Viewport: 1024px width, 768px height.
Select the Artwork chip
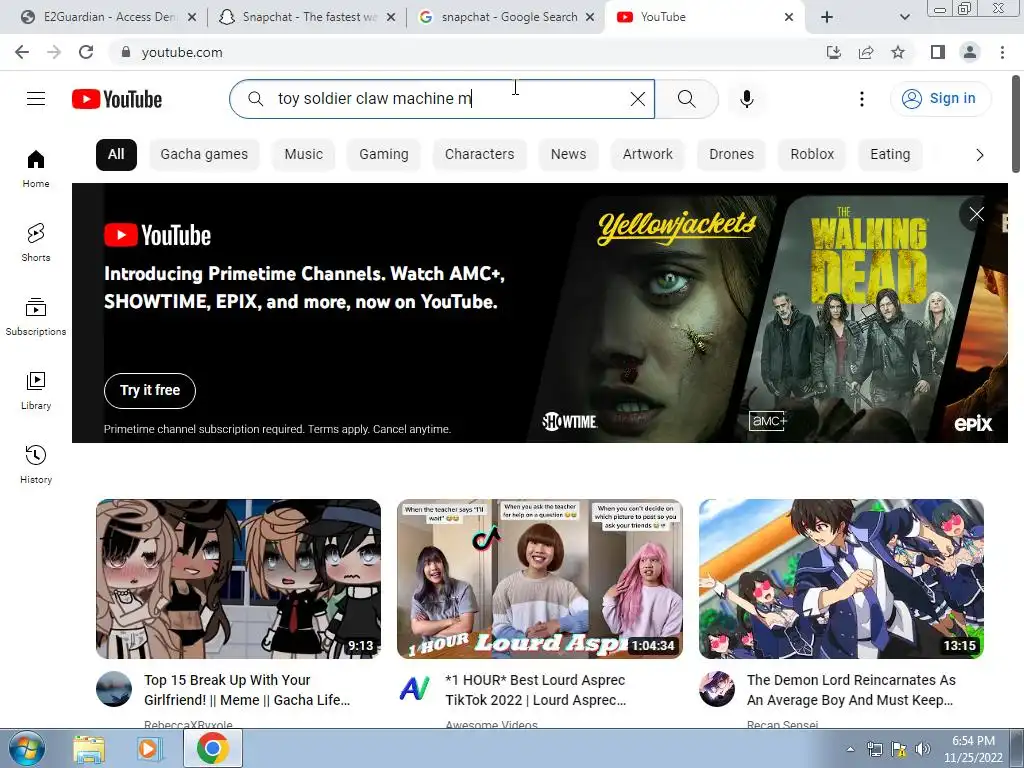coord(647,155)
